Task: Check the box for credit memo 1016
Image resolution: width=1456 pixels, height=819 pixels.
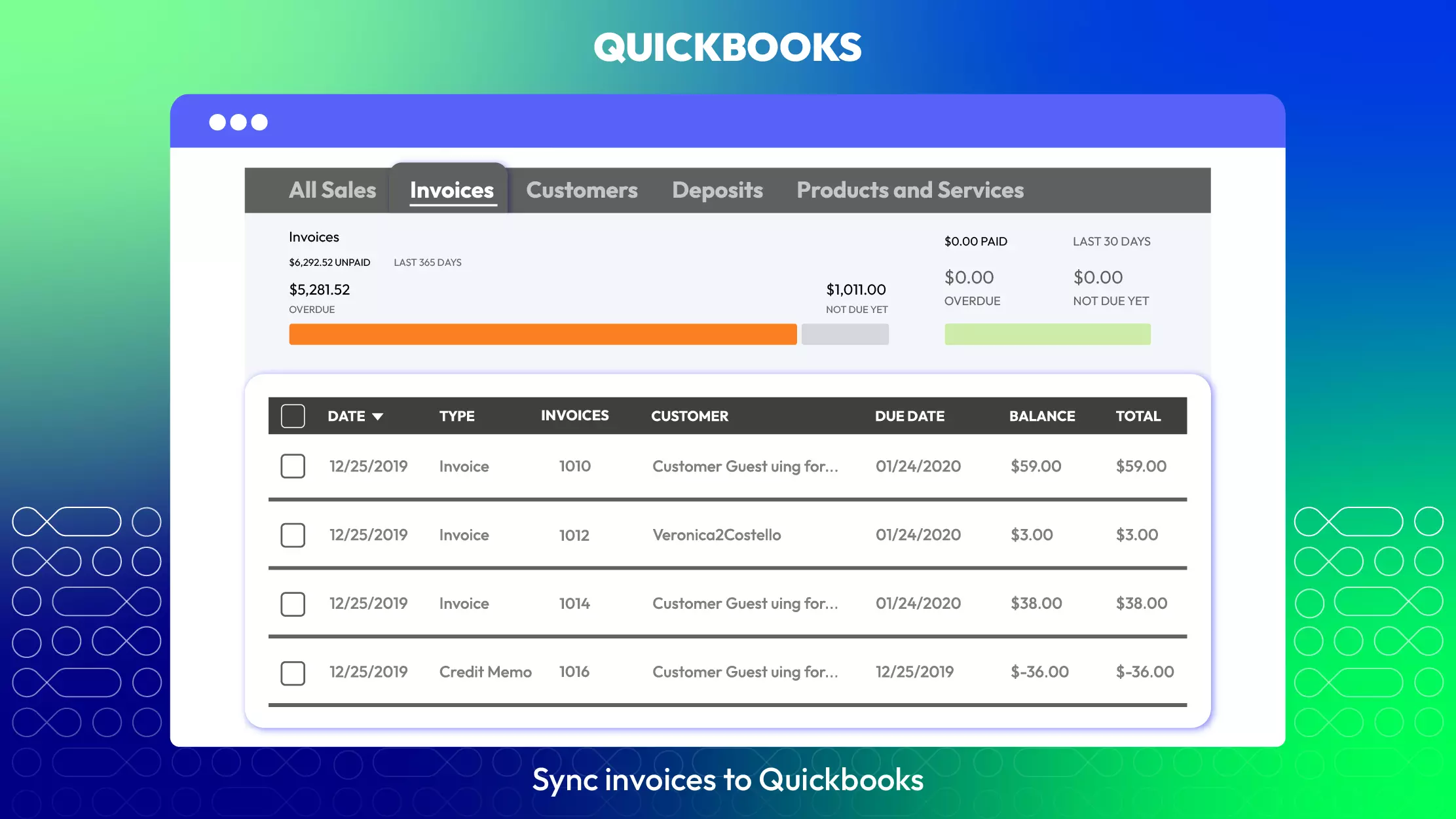Action: point(293,672)
